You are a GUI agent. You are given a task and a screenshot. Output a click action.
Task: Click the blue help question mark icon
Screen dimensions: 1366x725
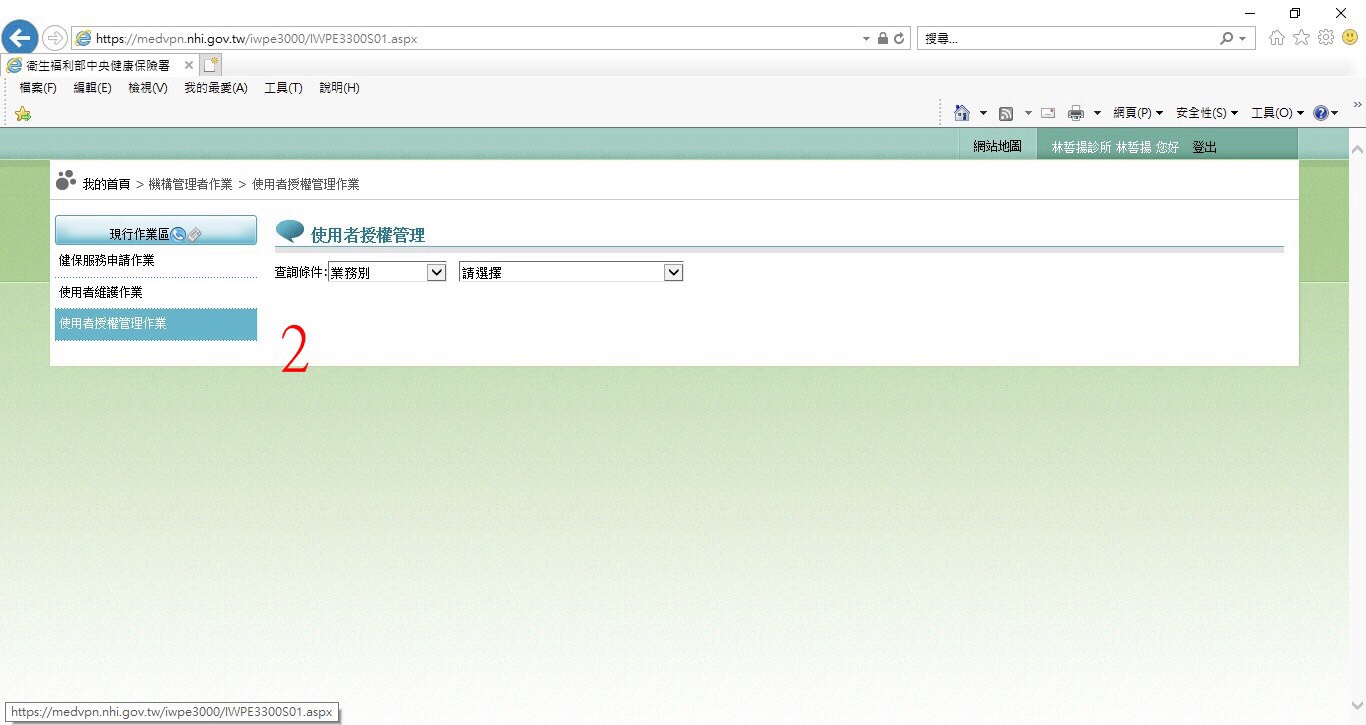(x=1320, y=113)
